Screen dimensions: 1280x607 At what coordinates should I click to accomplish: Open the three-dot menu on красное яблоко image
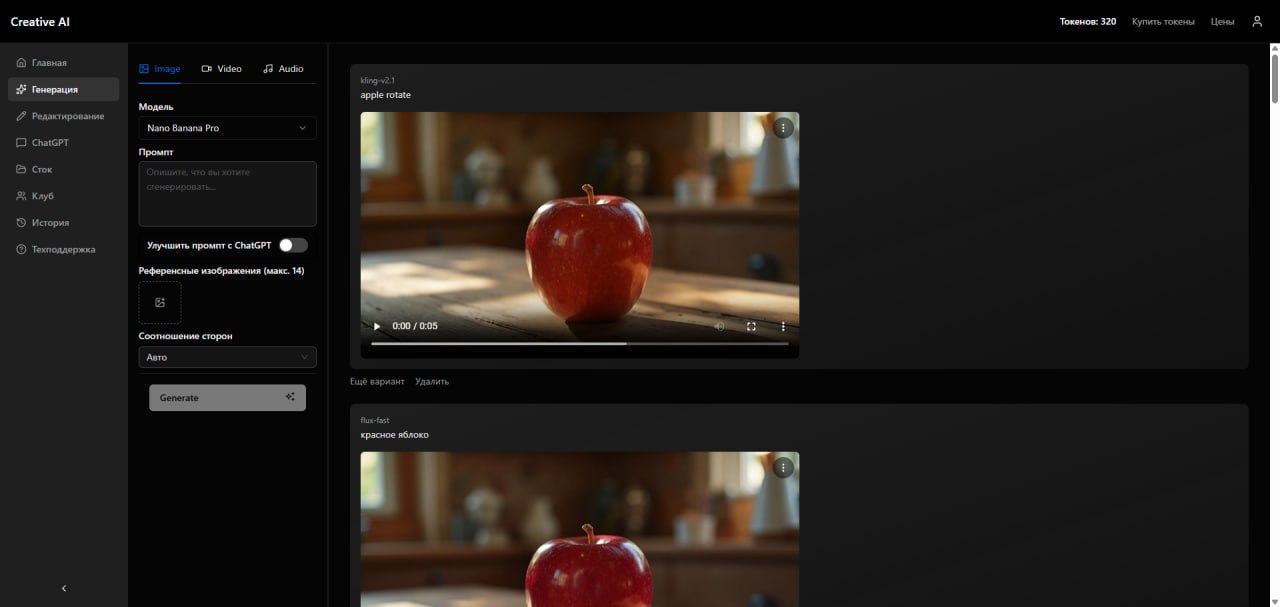(783, 467)
